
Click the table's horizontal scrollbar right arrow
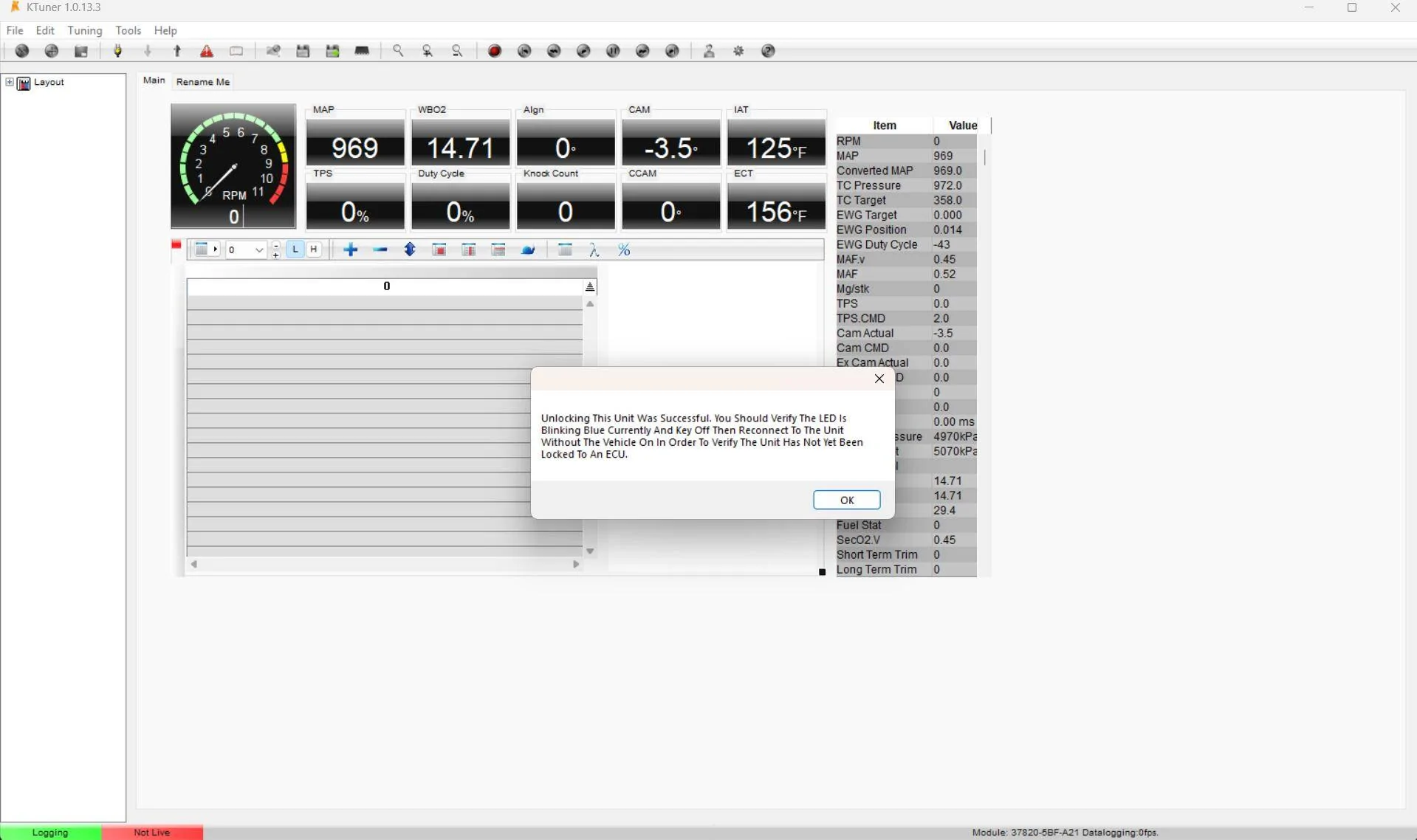click(x=576, y=564)
